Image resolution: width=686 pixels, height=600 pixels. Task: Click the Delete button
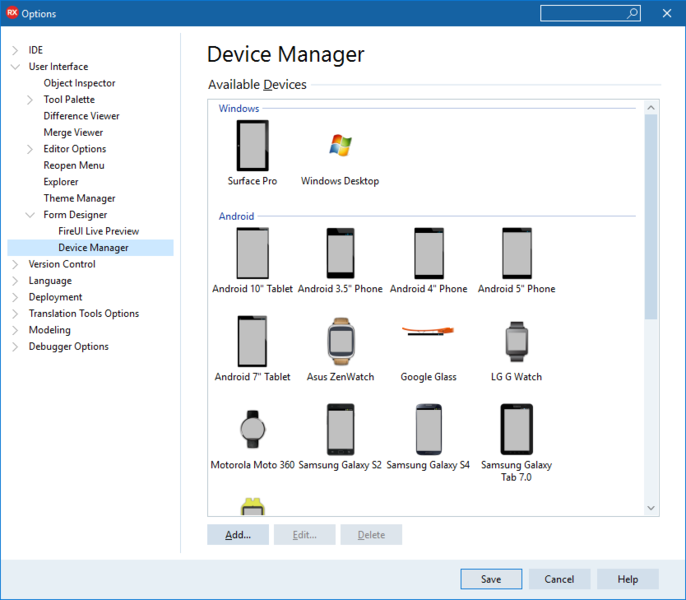371,535
